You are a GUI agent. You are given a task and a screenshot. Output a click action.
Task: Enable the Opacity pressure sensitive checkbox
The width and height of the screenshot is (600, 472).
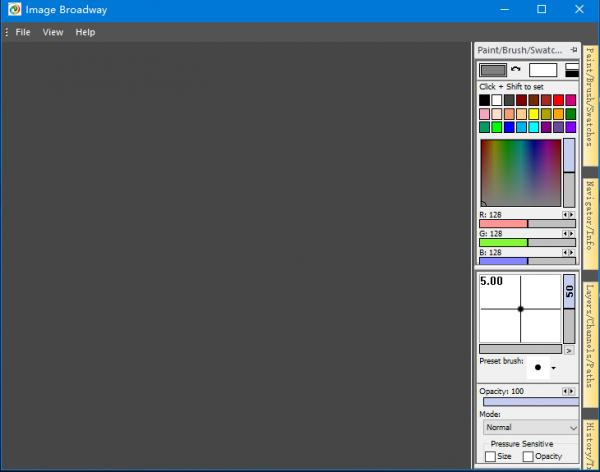[528, 456]
